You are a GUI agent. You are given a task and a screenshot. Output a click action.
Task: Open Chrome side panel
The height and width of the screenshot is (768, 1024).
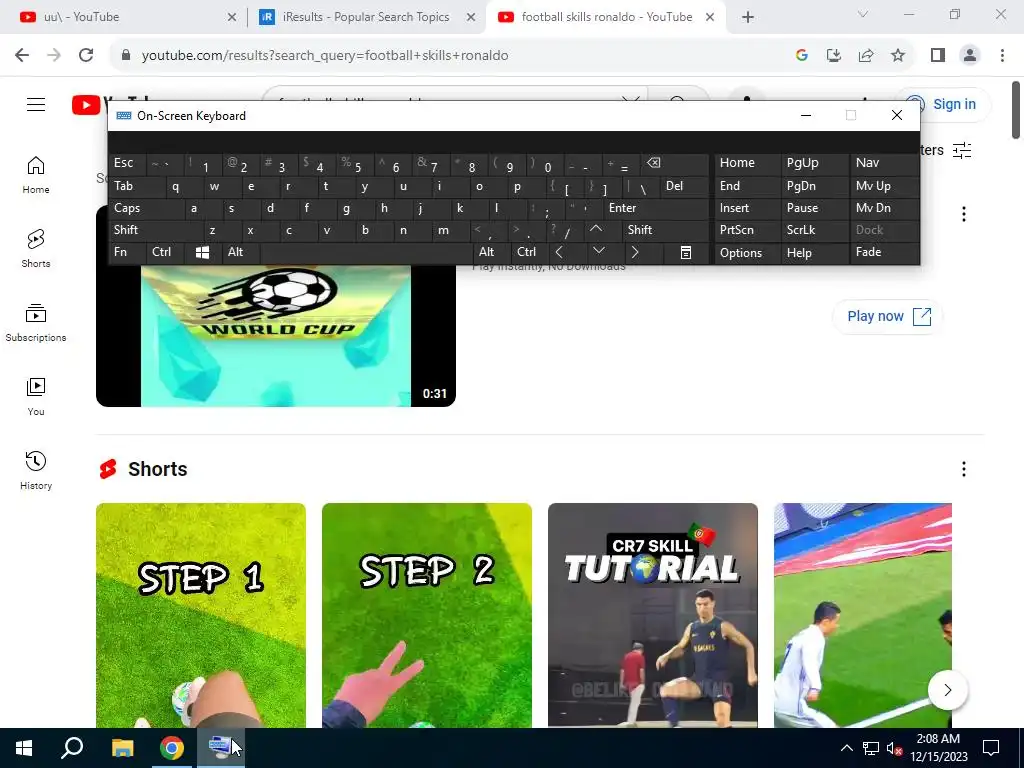pos(938,56)
